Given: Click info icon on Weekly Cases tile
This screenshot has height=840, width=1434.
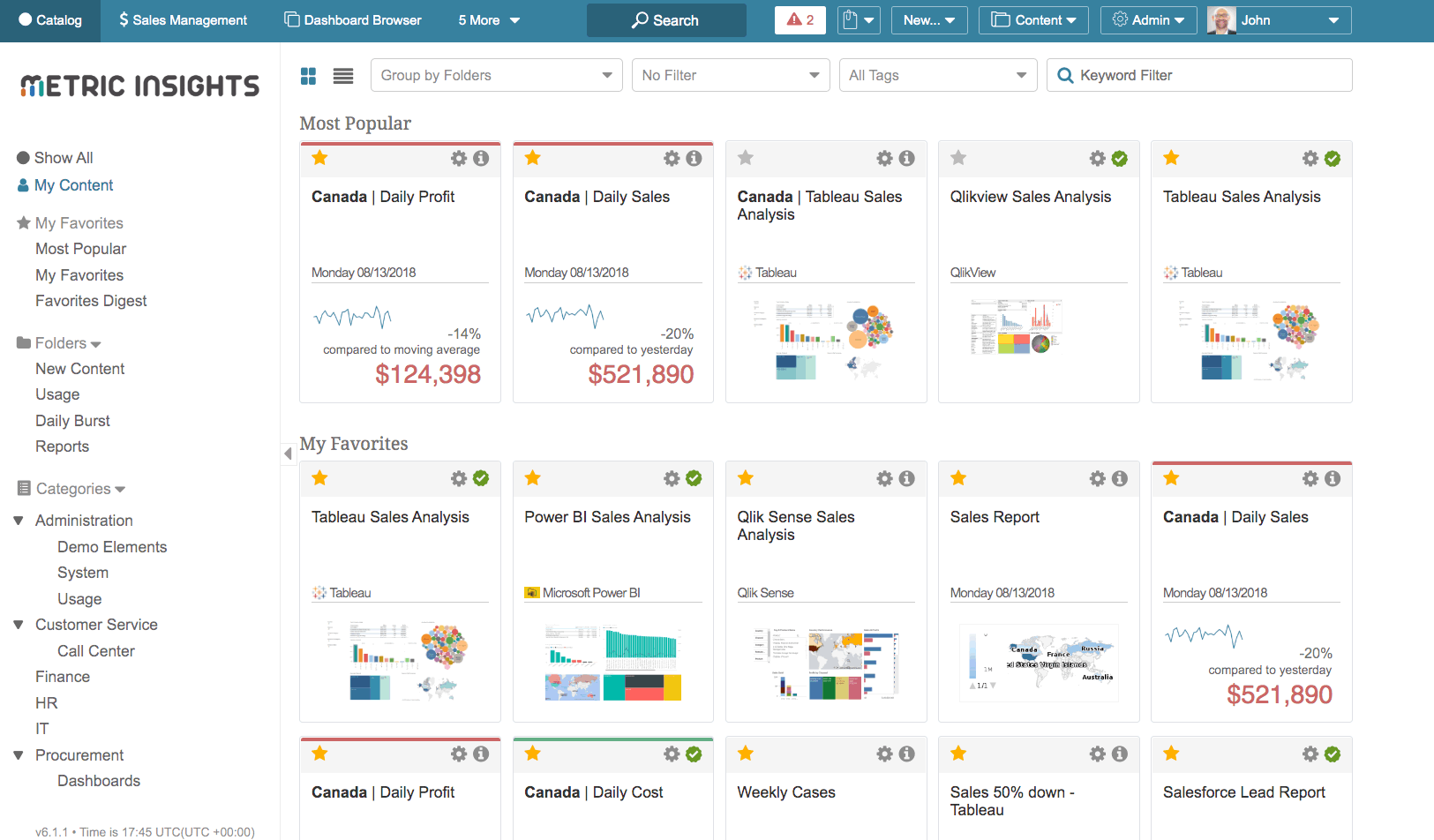Looking at the screenshot, I should pyautogui.click(x=906, y=754).
